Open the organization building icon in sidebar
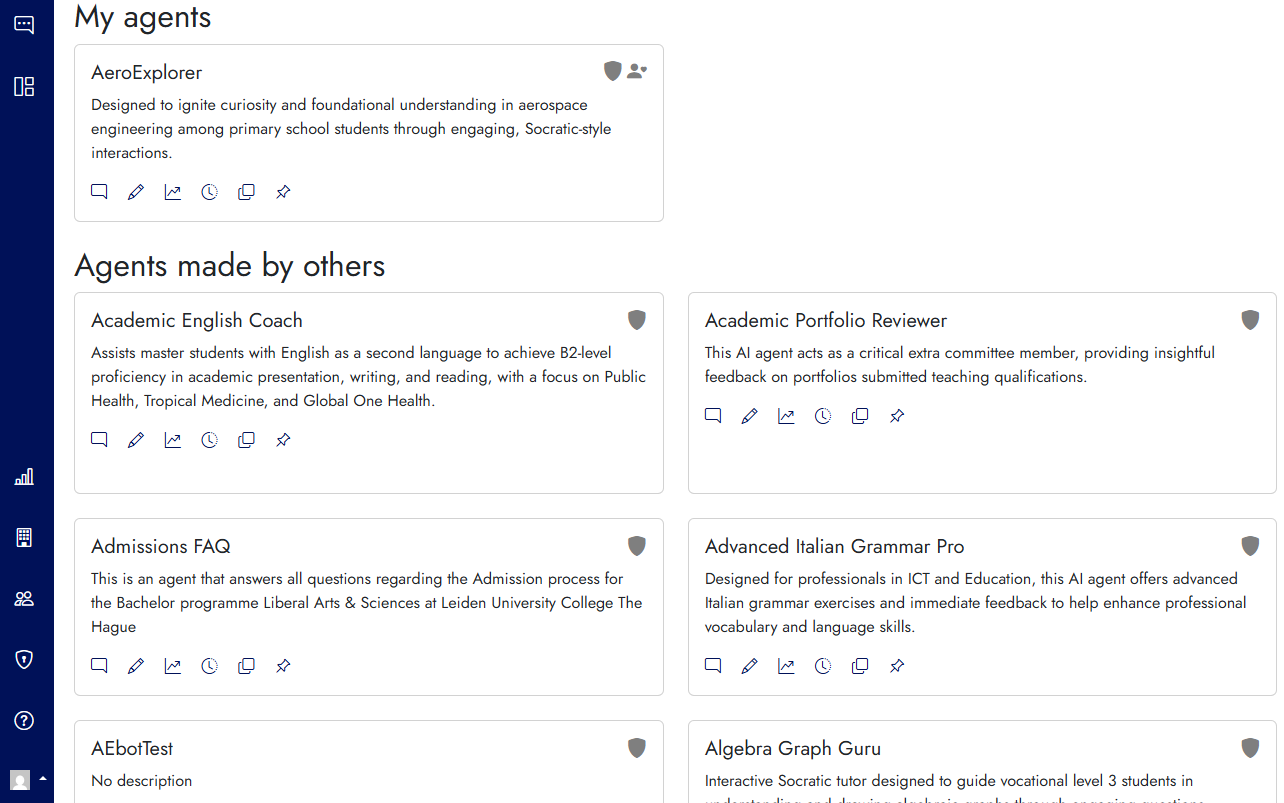The width and height of the screenshot is (1284, 803). coord(24,538)
